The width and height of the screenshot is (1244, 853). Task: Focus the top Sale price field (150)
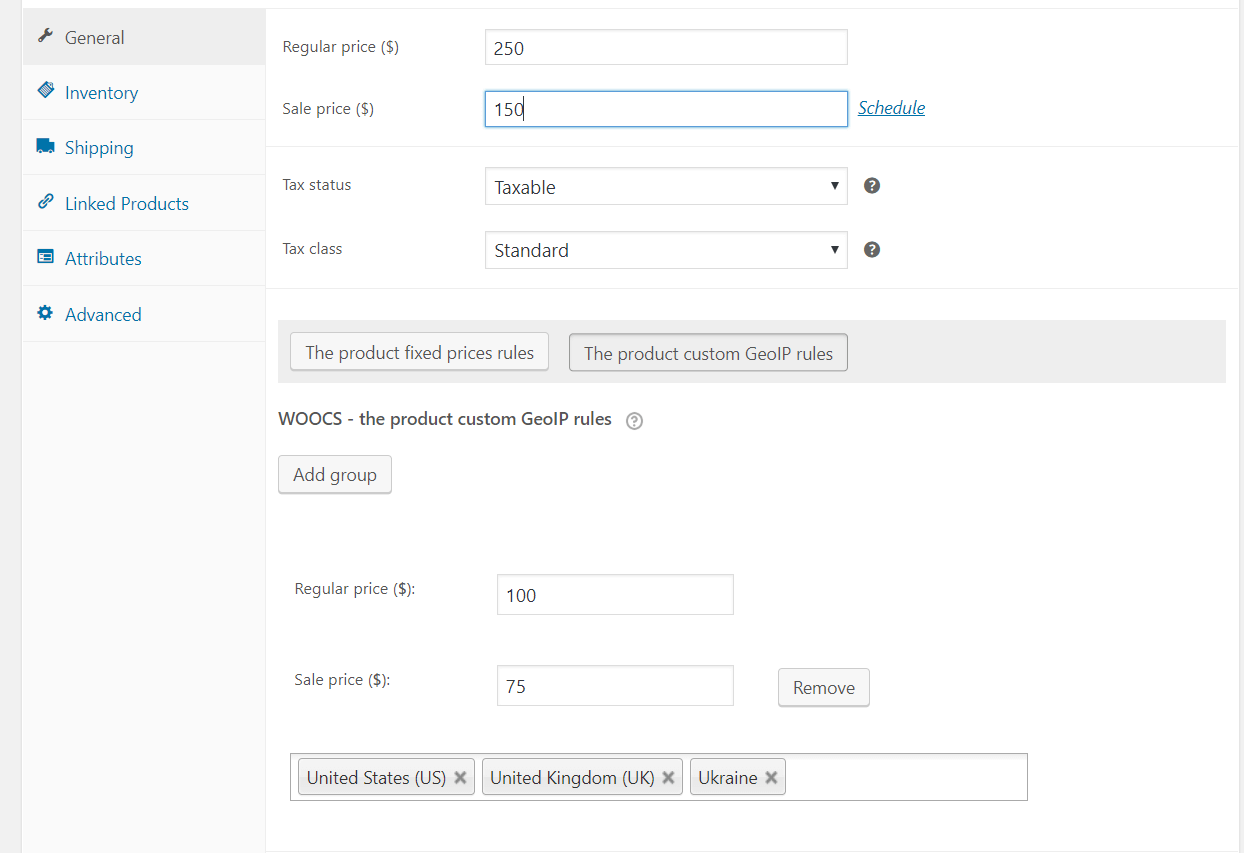click(666, 109)
